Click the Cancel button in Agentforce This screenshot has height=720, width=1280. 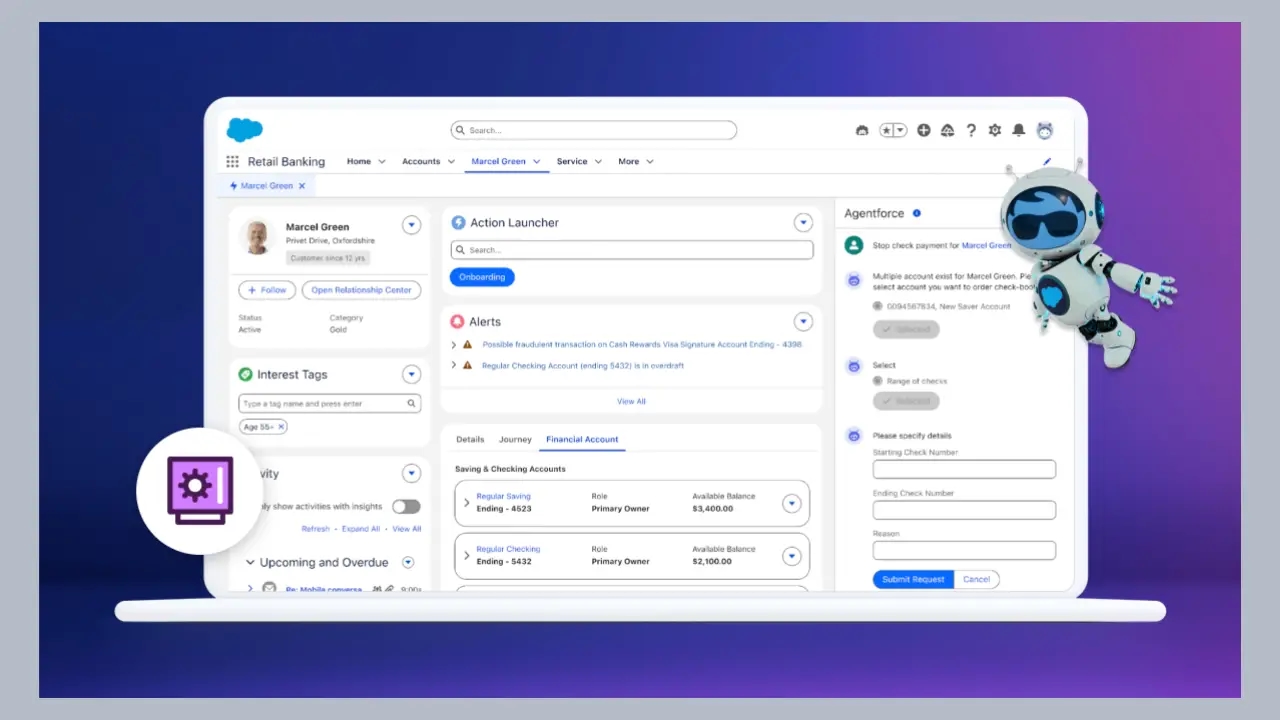pyautogui.click(x=977, y=579)
